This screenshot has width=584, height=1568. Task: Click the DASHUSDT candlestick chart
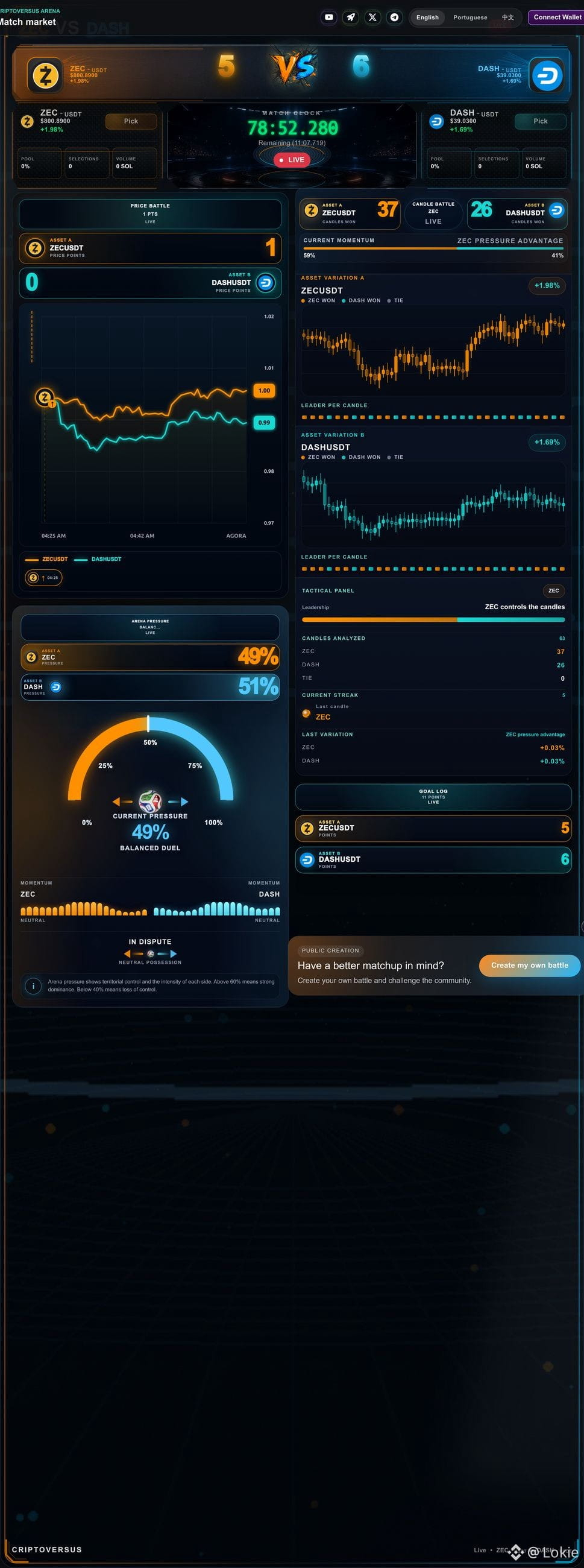pyautogui.click(x=433, y=504)
